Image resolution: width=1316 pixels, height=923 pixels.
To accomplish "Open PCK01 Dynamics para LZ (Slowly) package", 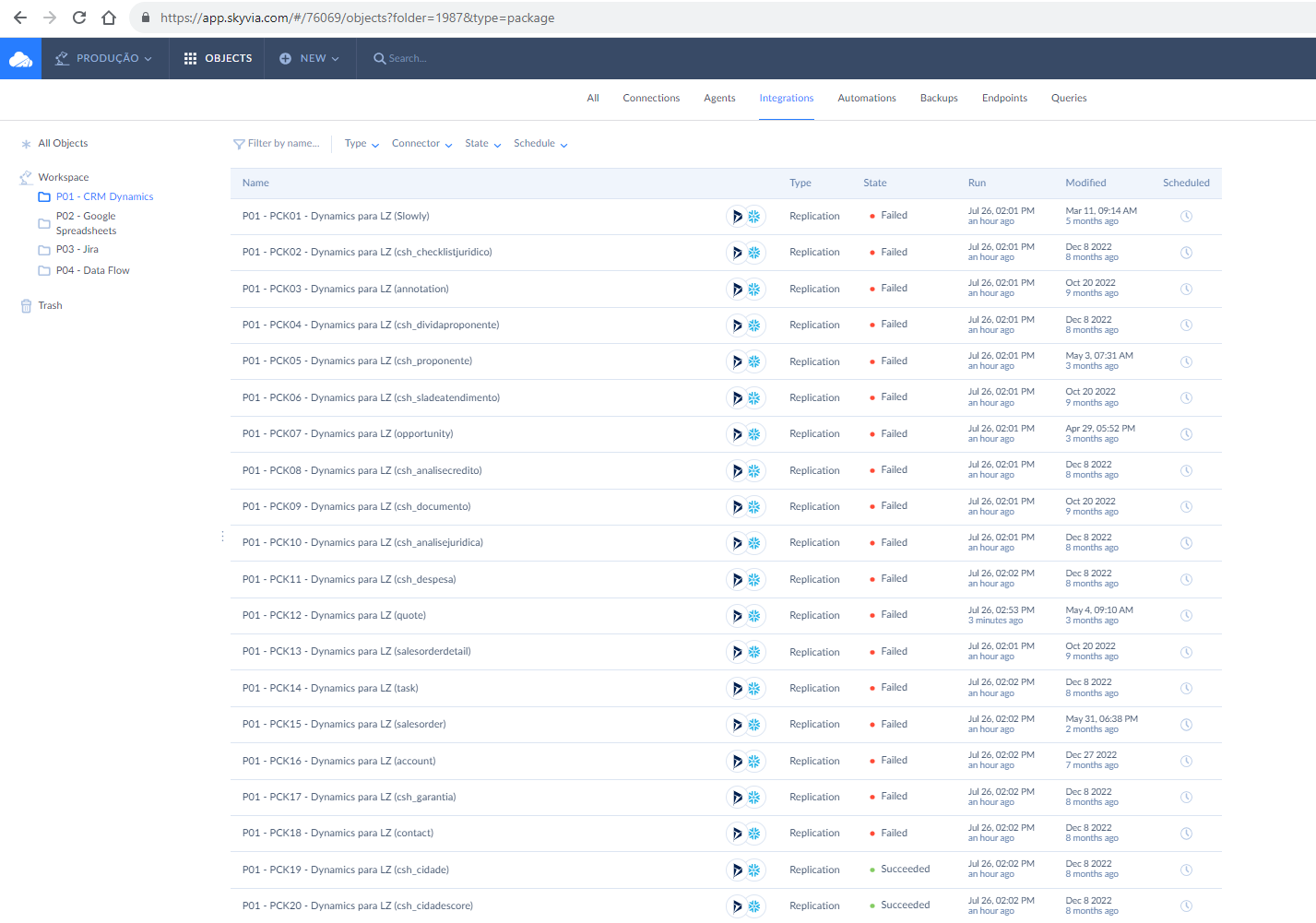I will 336,217.
